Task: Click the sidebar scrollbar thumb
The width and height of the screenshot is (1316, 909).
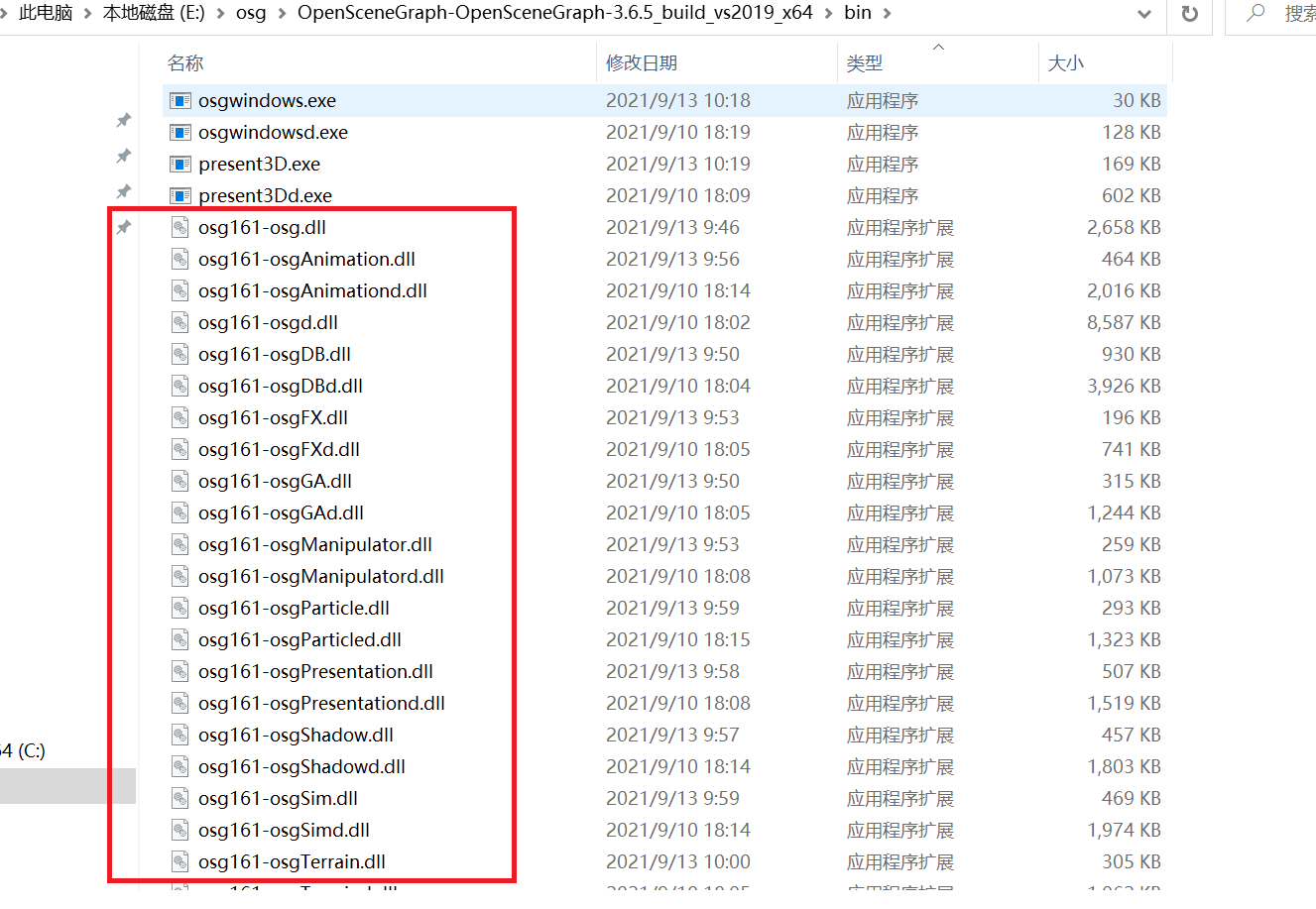Action: click(x=68, y=786)
